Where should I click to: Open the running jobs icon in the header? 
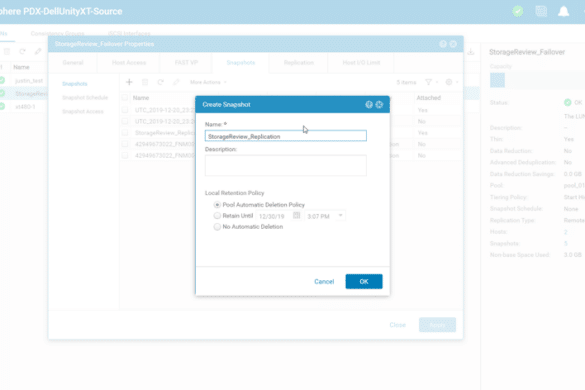pos(541,11)
